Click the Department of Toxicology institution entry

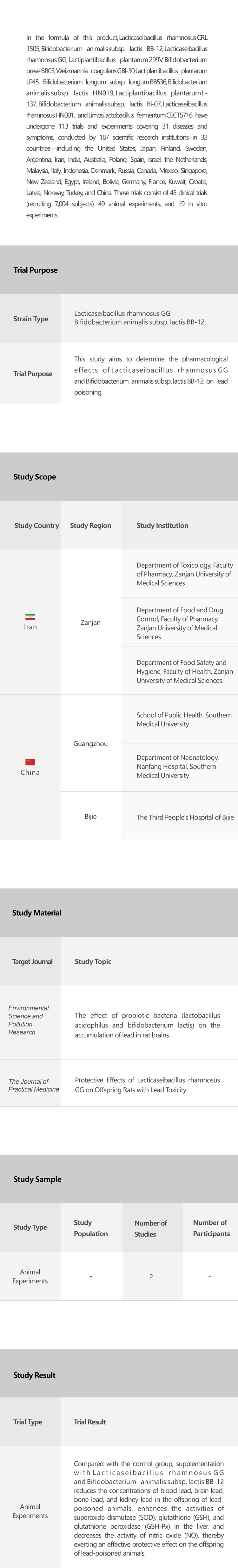coord(184,573)
